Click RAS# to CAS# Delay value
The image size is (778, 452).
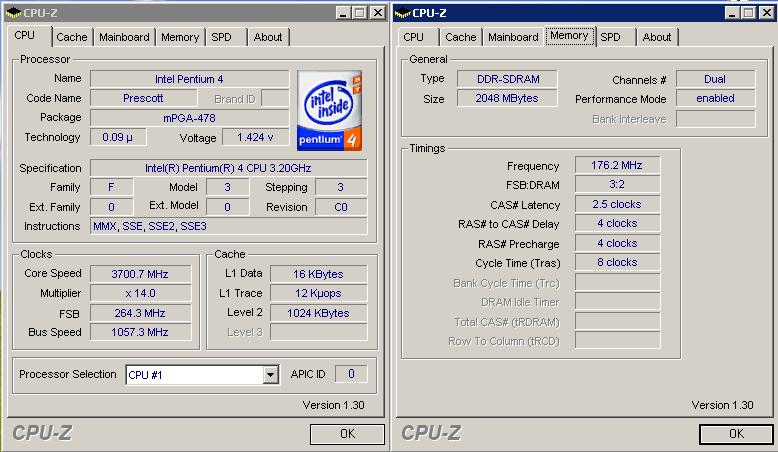point(617,224)
